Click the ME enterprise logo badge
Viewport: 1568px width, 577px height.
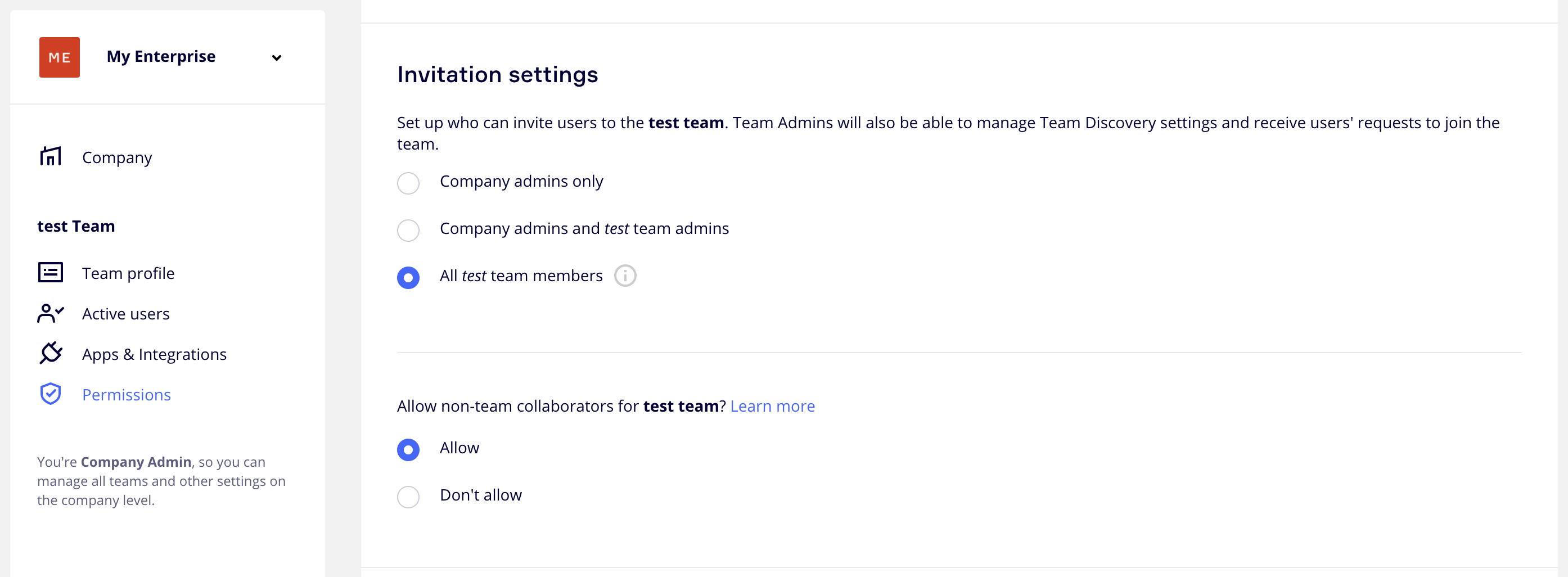coord(59,57)
